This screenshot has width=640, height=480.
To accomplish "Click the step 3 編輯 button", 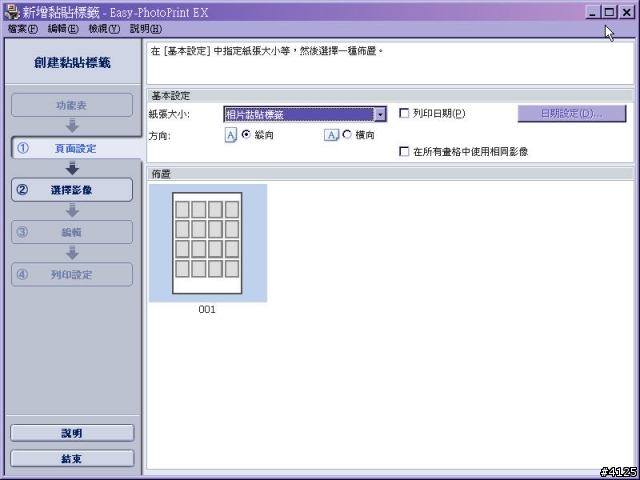I will 72,232.
